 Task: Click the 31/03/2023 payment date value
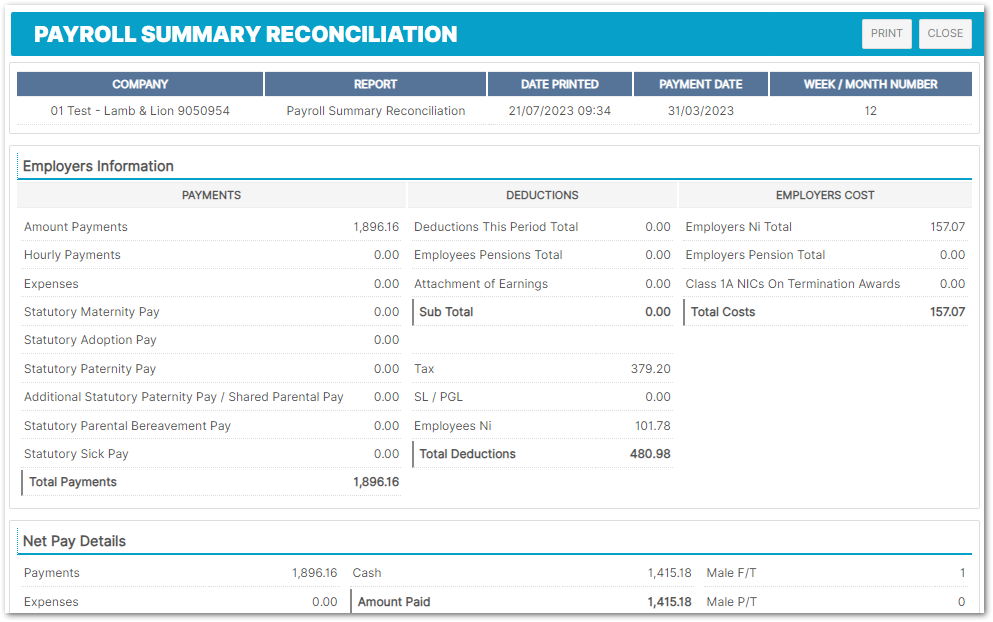(x=700, y=111)
